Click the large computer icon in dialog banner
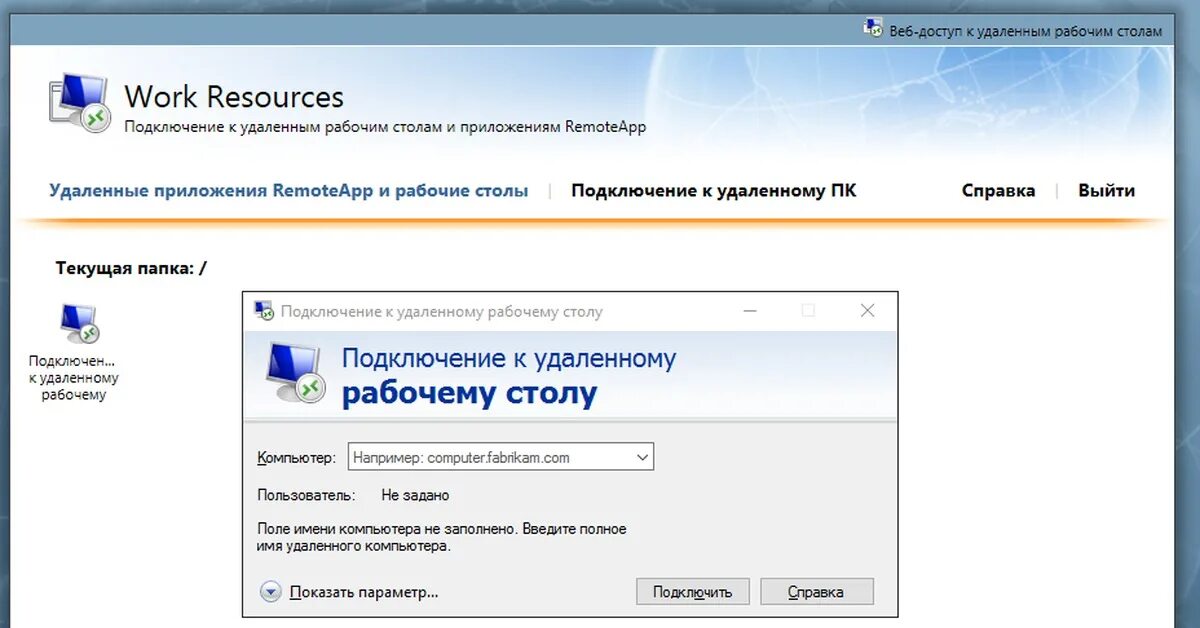Viewport: 1200px width, 628px height. tap(296, 372)
